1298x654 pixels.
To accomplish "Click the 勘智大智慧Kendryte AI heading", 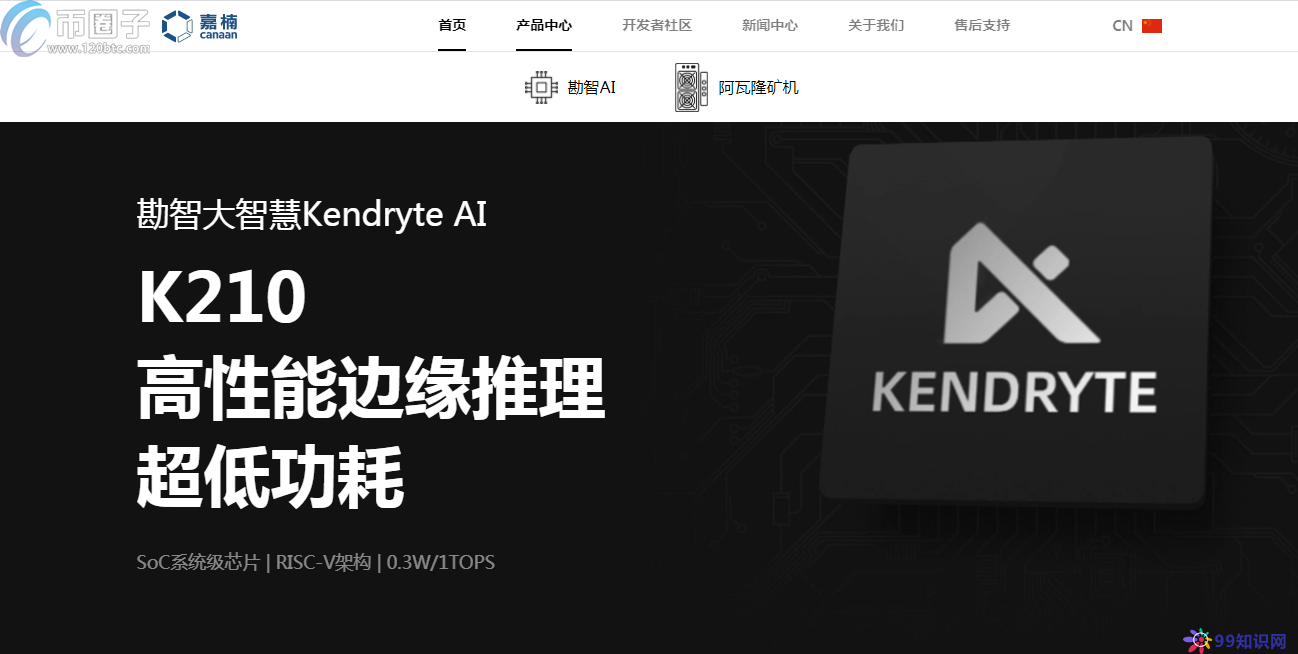I will tap(312, 214).
